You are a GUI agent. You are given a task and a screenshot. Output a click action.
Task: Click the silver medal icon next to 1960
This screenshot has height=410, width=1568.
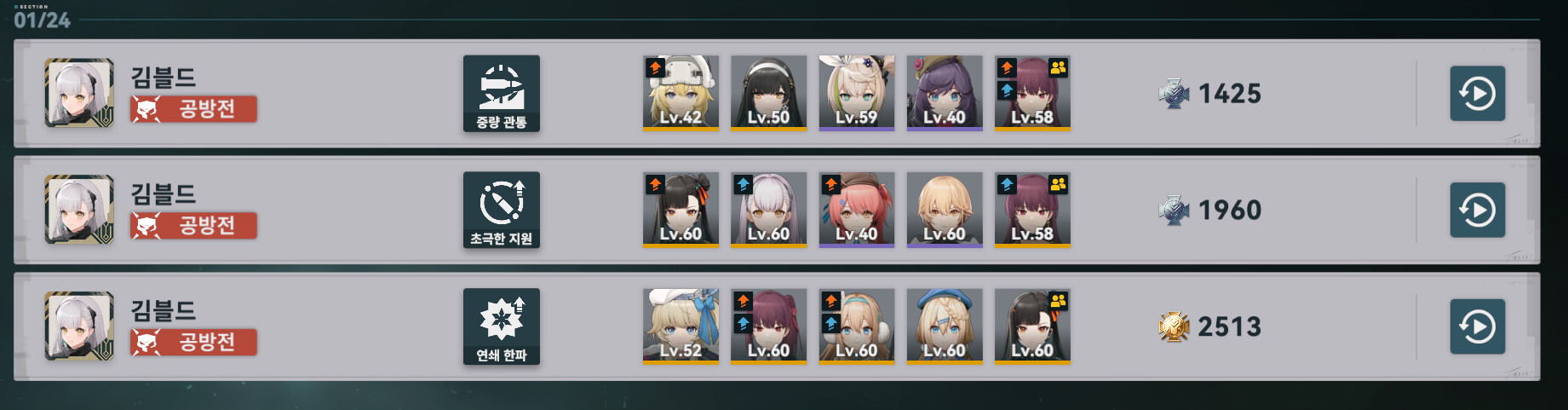[x=1174, y=210]
